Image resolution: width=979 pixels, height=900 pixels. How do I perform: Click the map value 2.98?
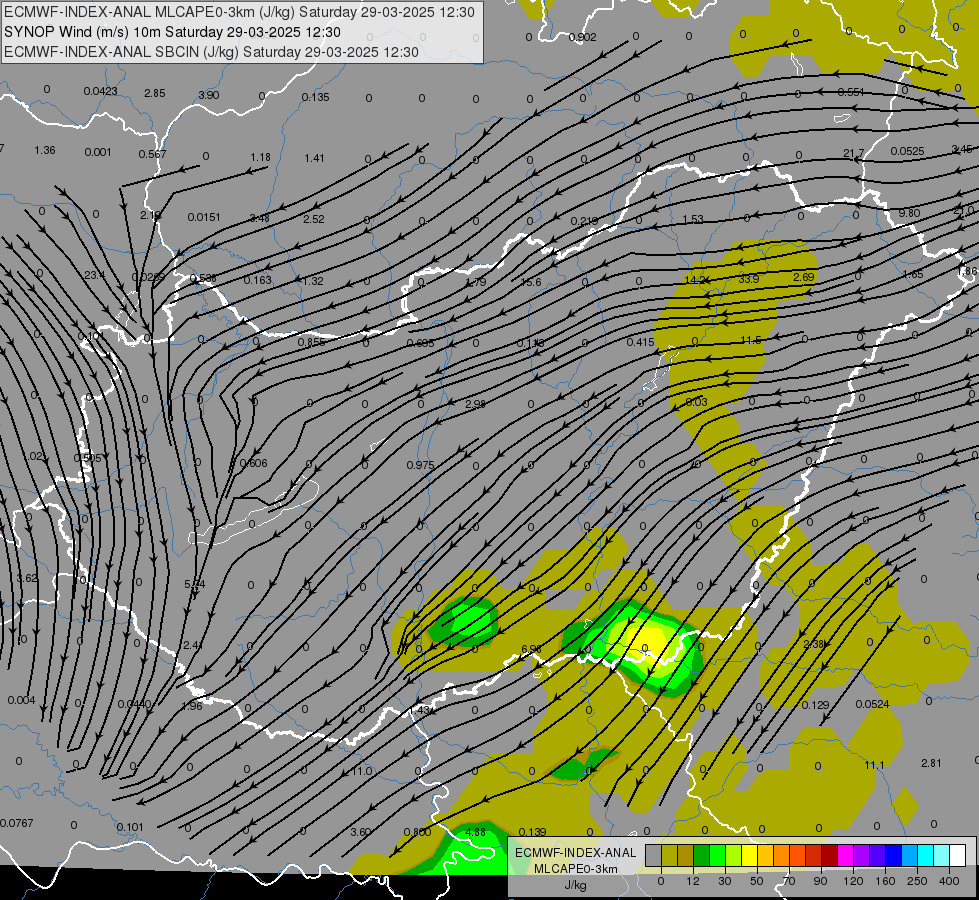[475, 404]
